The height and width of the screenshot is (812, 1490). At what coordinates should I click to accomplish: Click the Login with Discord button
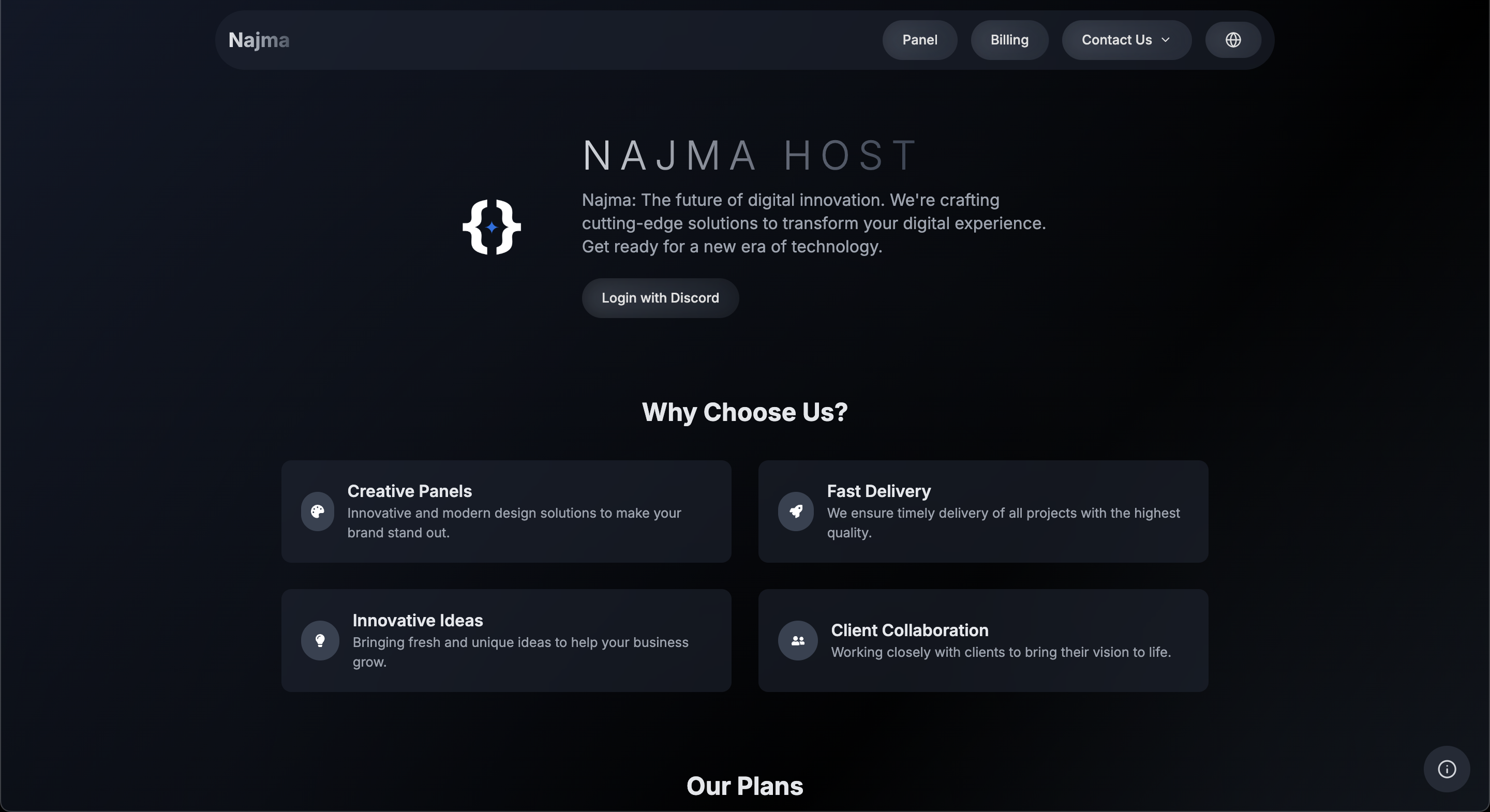coord(660,298)
